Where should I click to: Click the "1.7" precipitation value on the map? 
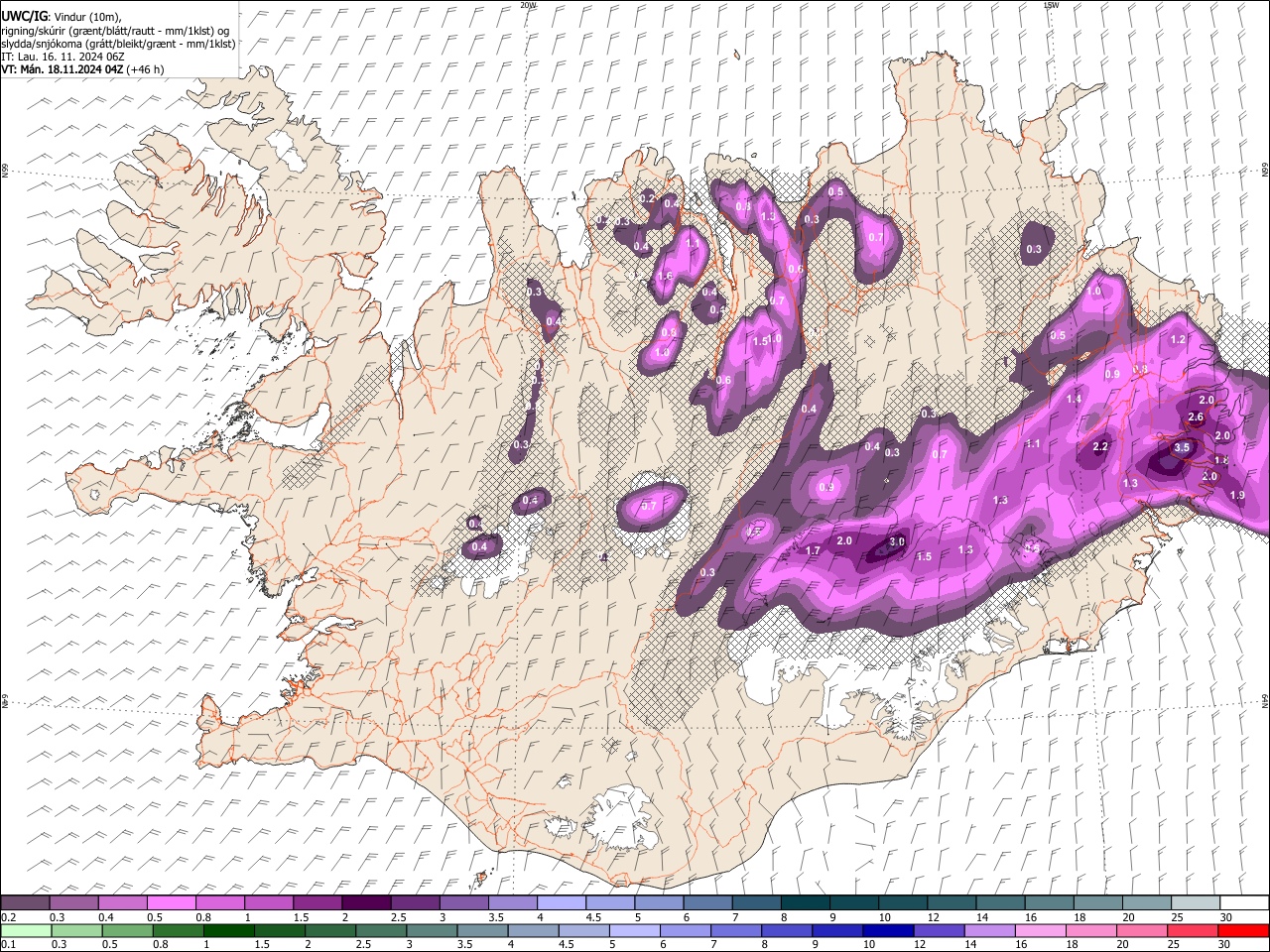tap(813, 551)
